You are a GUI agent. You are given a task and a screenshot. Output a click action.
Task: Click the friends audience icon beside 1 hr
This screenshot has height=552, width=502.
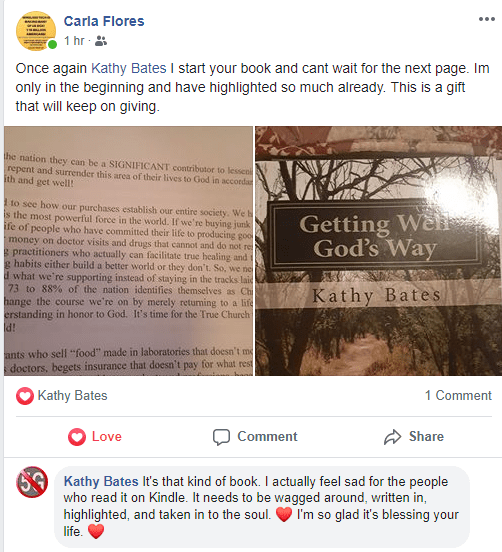101,41
